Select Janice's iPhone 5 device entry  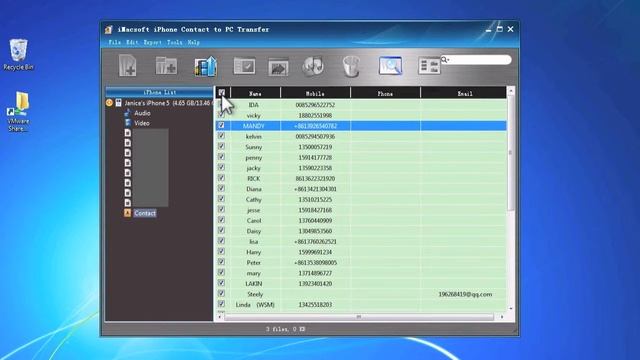[169, 103]
